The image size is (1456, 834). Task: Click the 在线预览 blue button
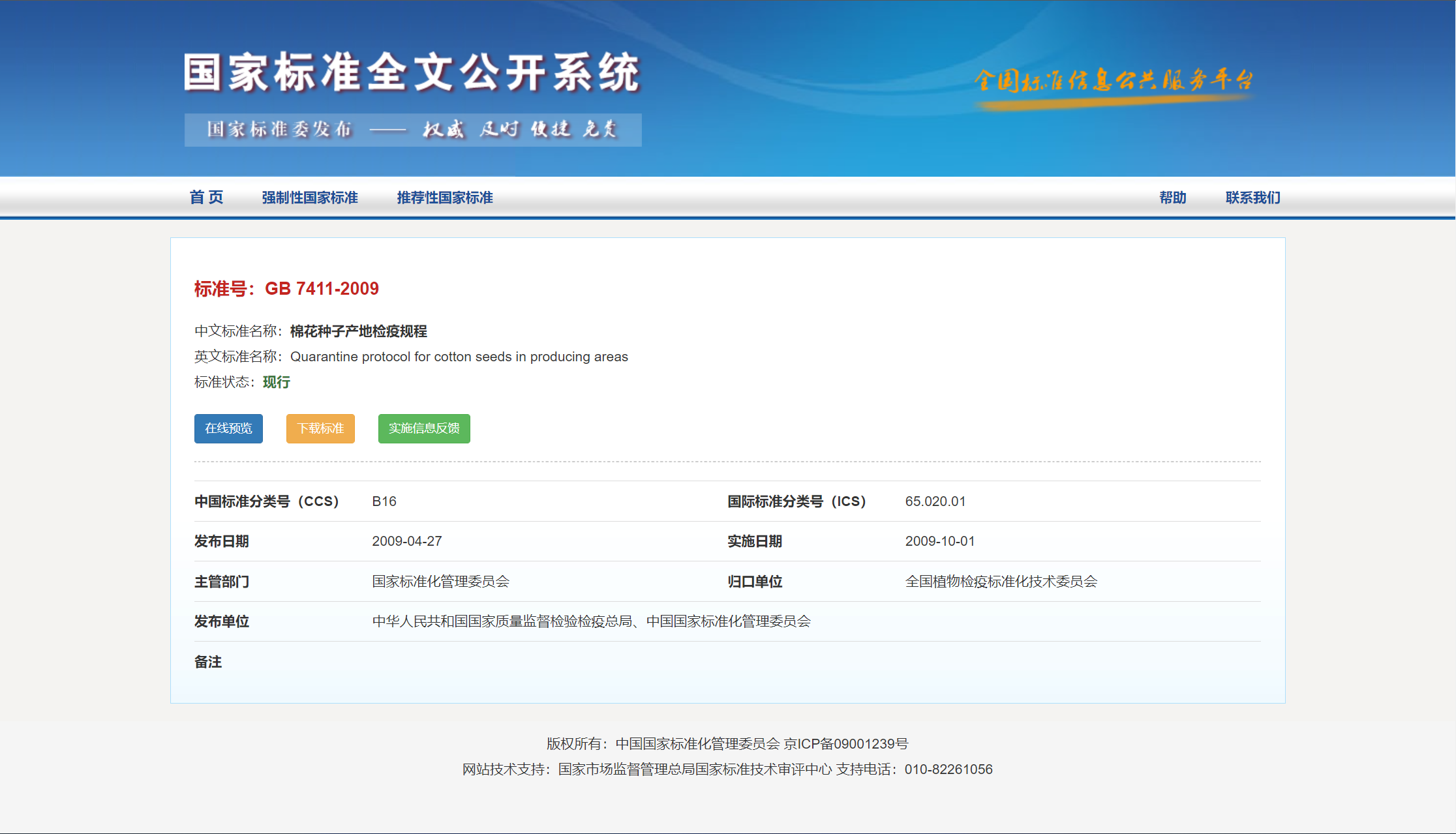228,428
